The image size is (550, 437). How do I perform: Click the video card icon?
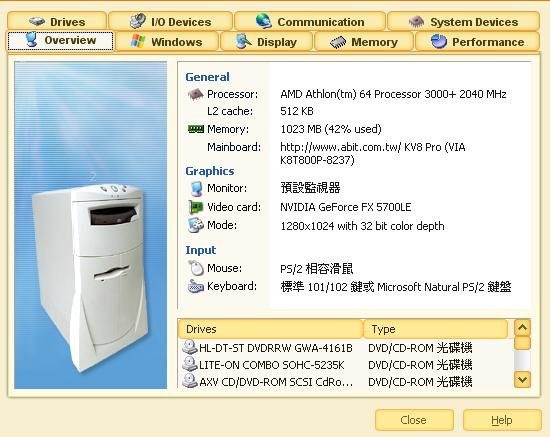point(196,207)
